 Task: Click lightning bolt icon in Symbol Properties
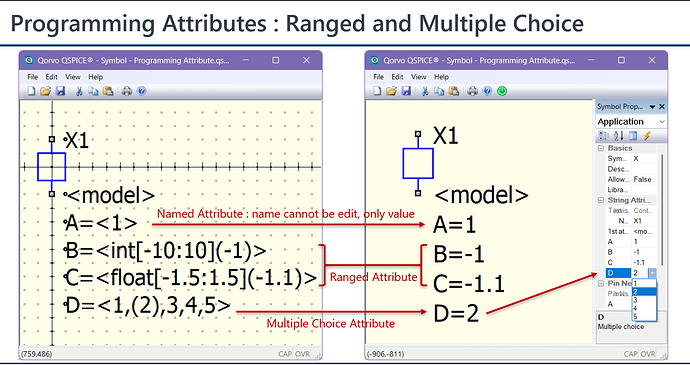click(647, 136)
